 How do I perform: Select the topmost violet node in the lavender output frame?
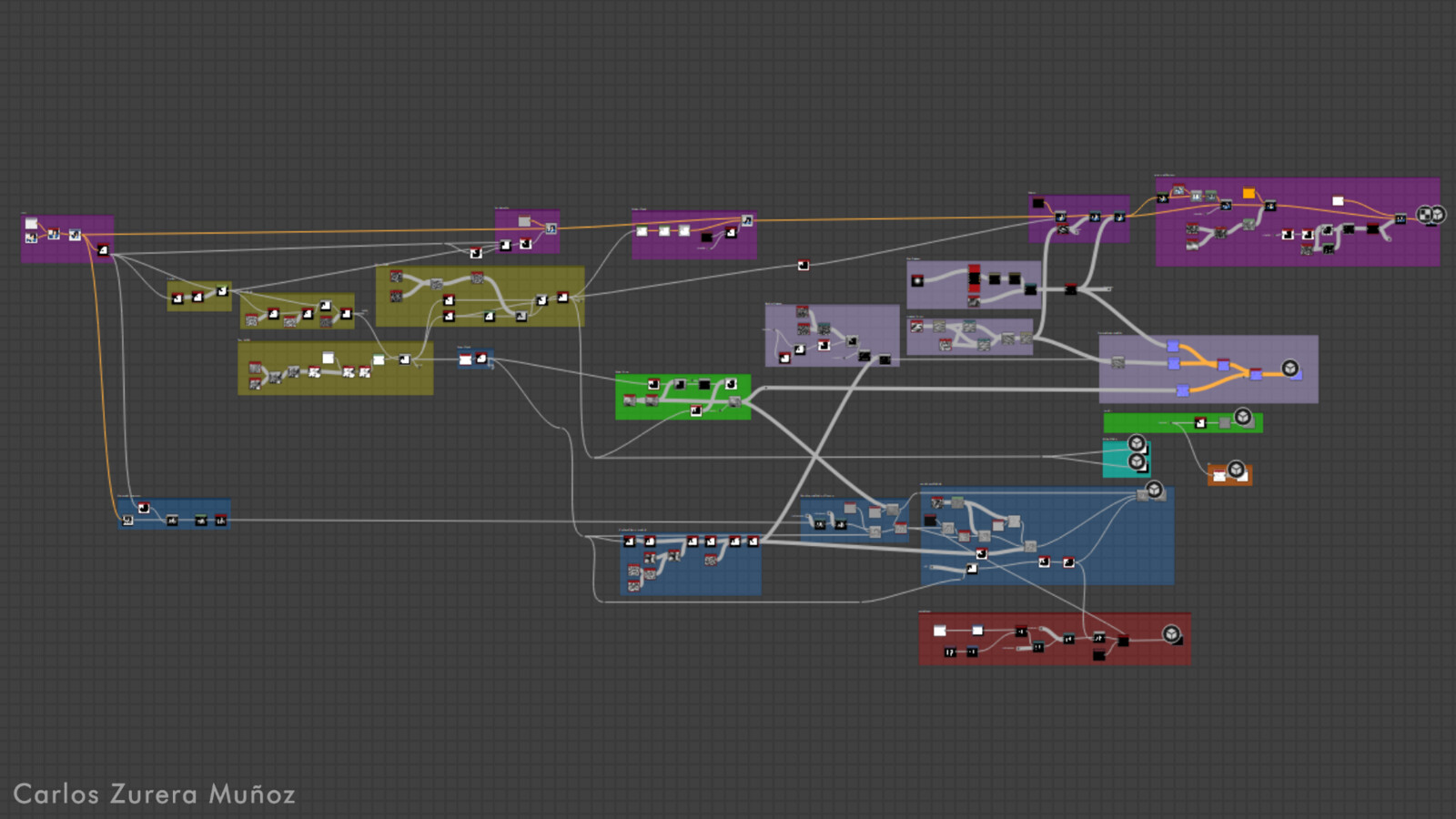coord(1173,346)
